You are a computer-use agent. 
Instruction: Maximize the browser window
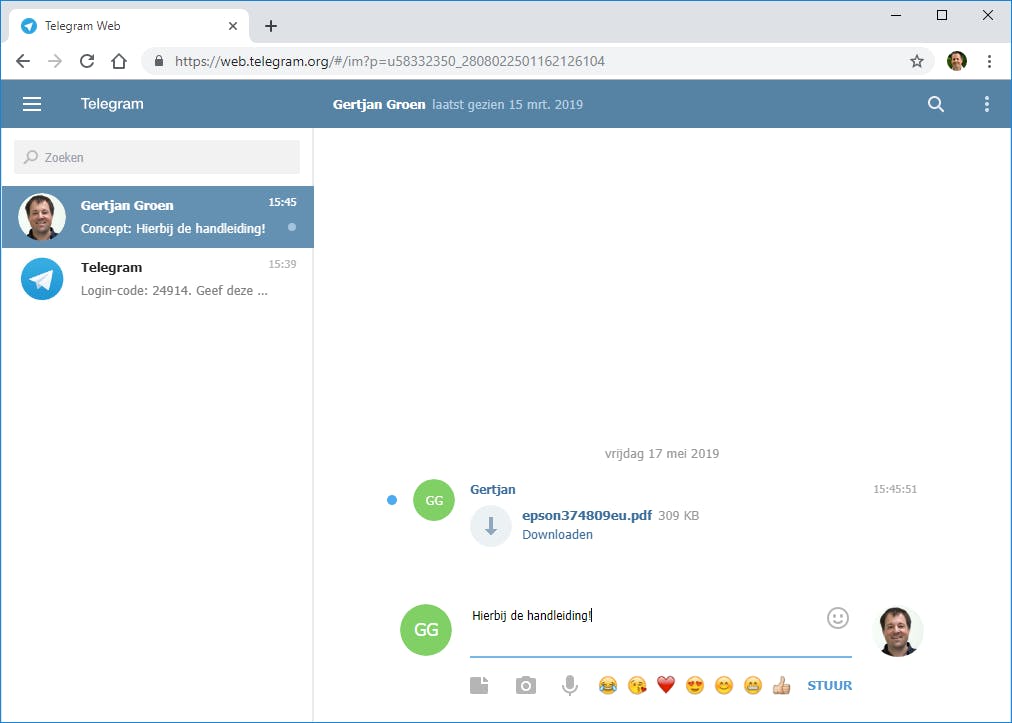pyautogui.click(x=942, y=15)
